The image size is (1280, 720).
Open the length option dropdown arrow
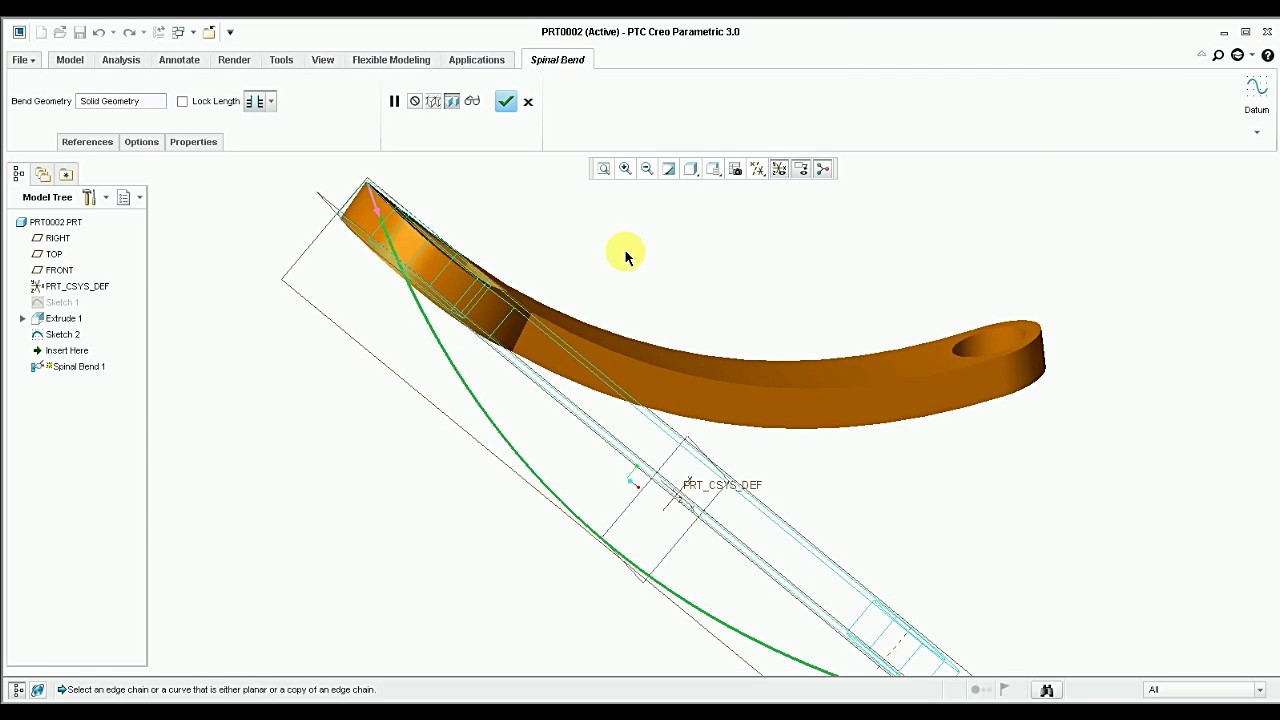click(x=271, y=101)
